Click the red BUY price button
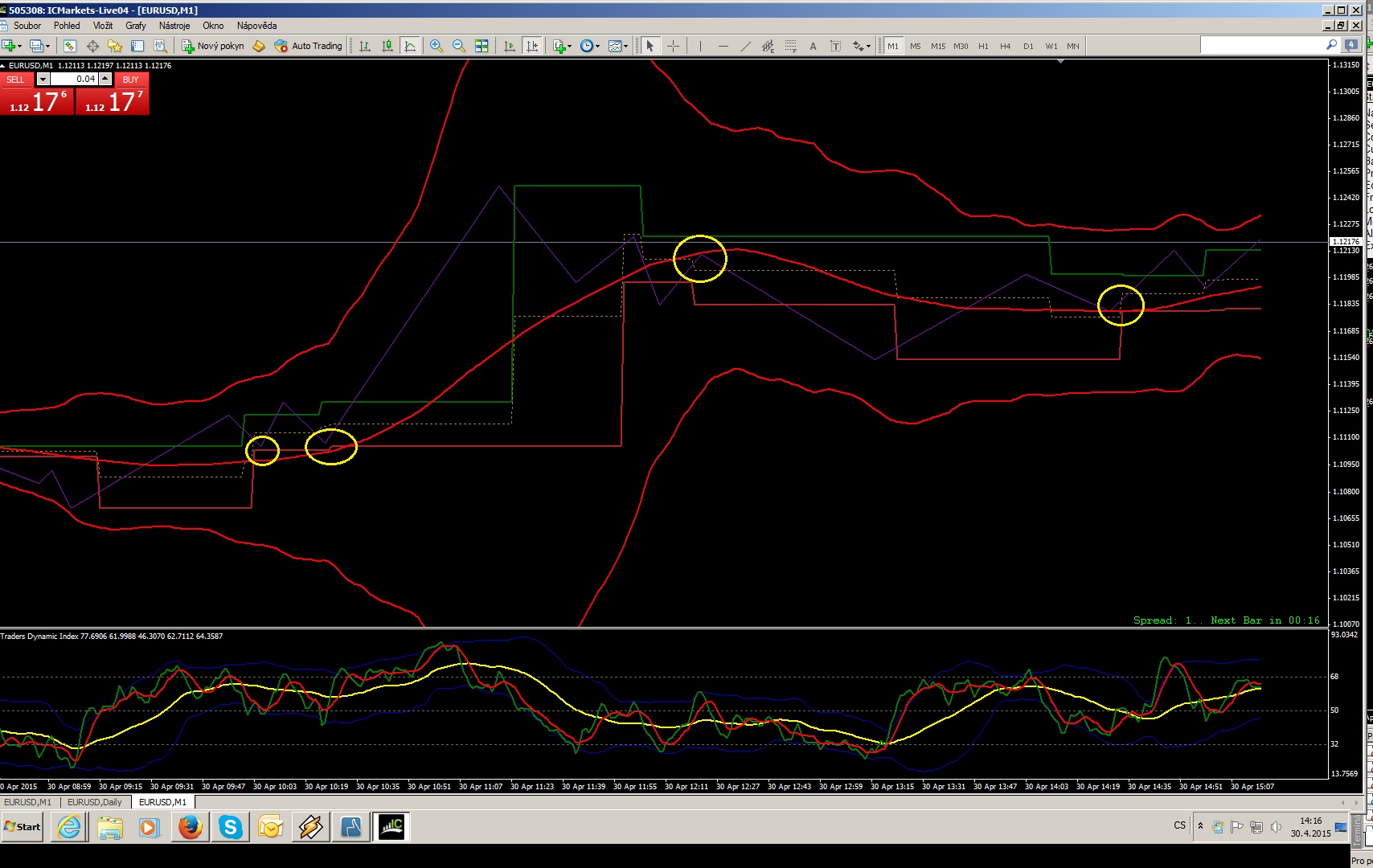Screen dimensions: 1373x868 (x=113, y=101)
